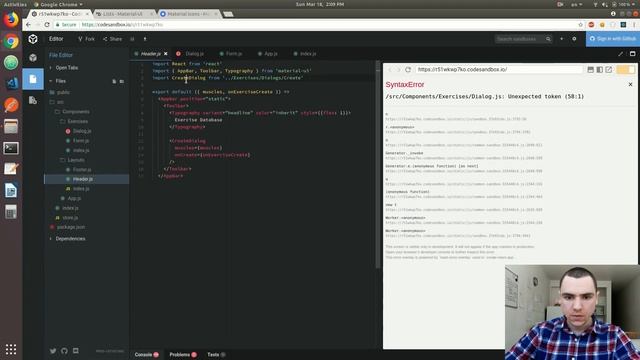Toggle split view icon in preview bar
Image resolution: width=640 pixels, height=360 pixels.
[x=600, y=69]
